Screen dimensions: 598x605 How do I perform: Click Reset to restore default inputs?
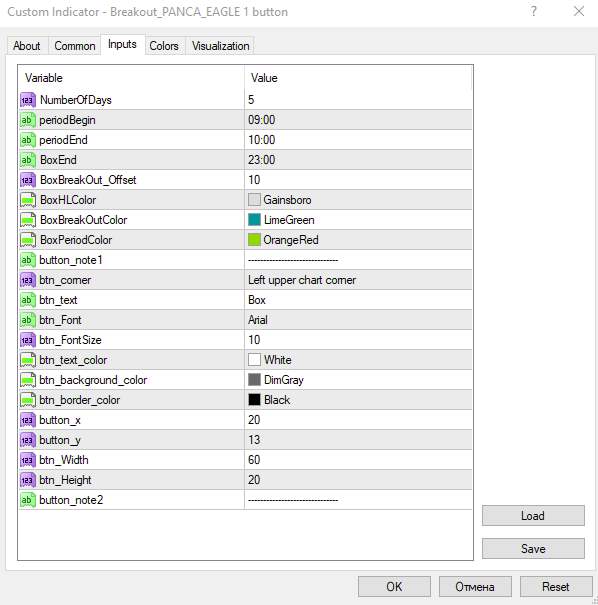point(556,586)
